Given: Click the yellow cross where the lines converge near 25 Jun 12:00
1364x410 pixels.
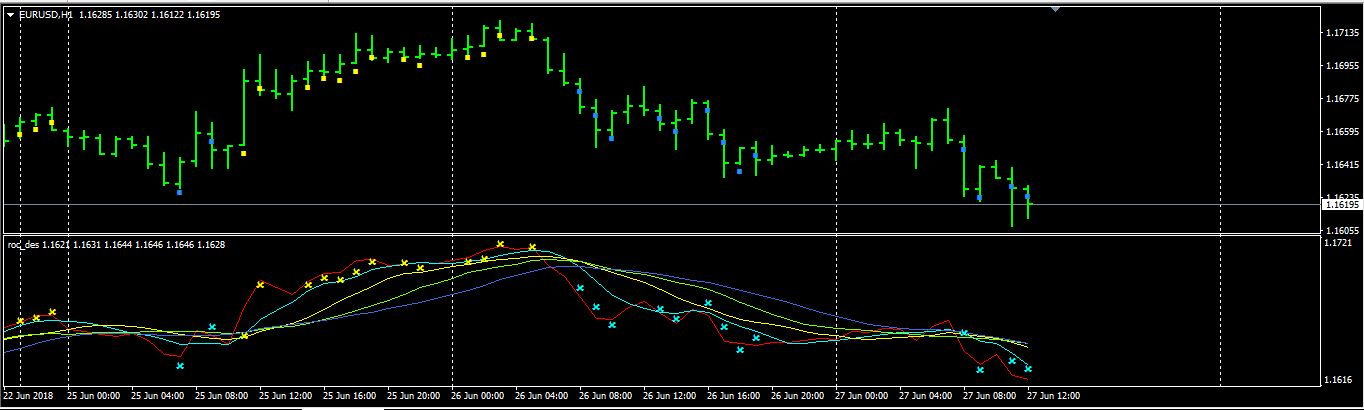Looking at the screenshot, I should [244, 335].
